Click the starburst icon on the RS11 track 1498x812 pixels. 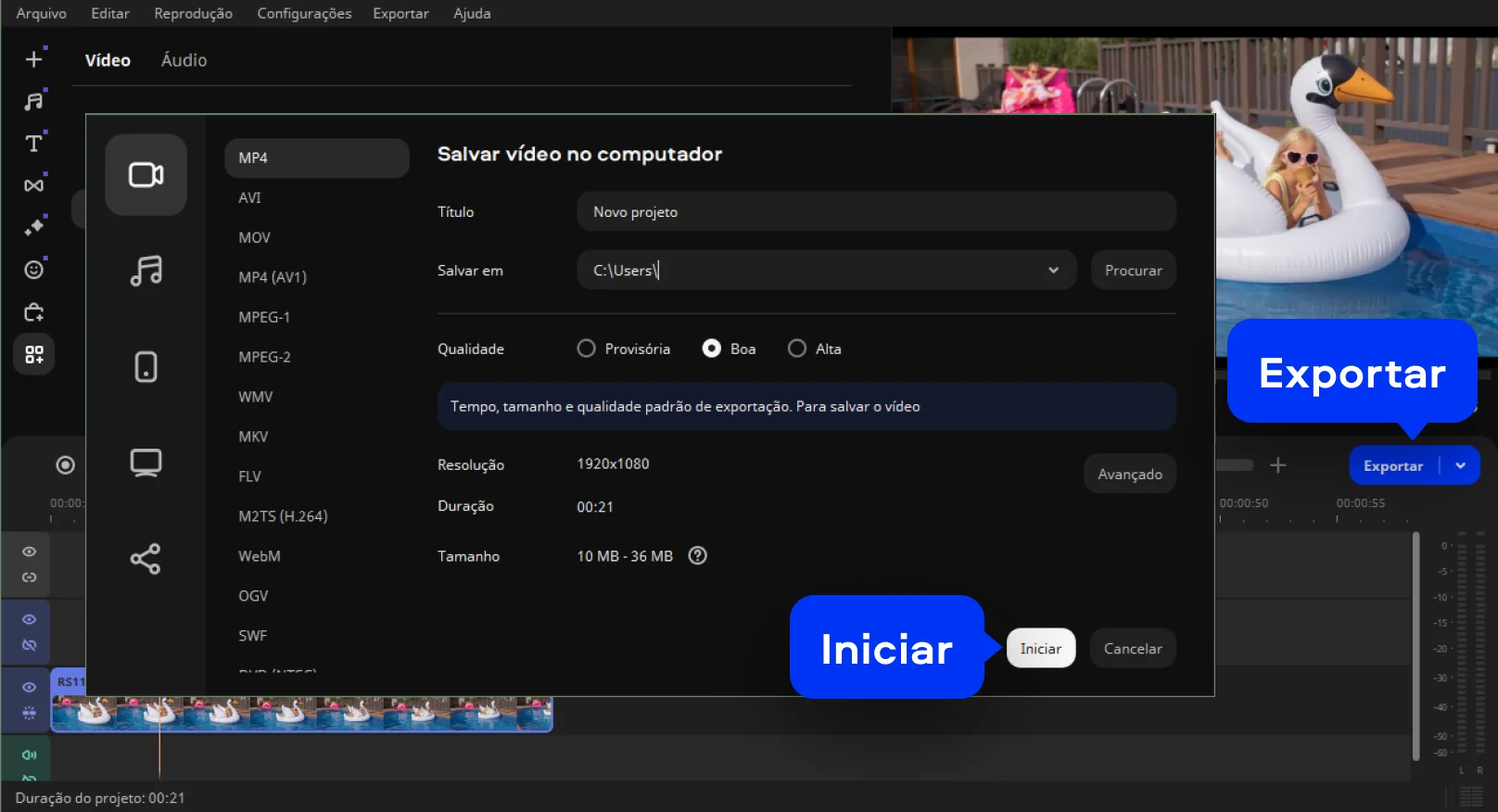point(30,713)
